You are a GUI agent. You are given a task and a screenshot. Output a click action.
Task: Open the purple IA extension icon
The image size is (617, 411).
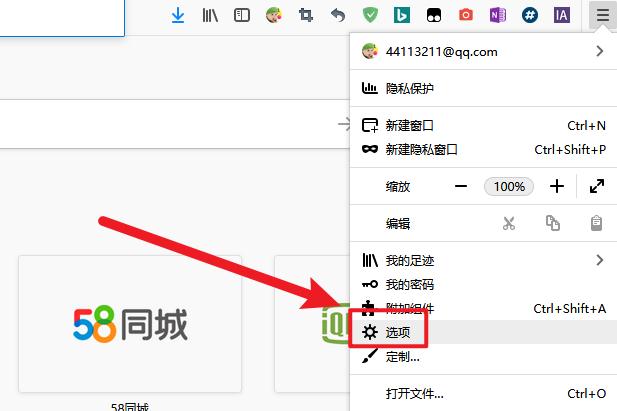562,16
